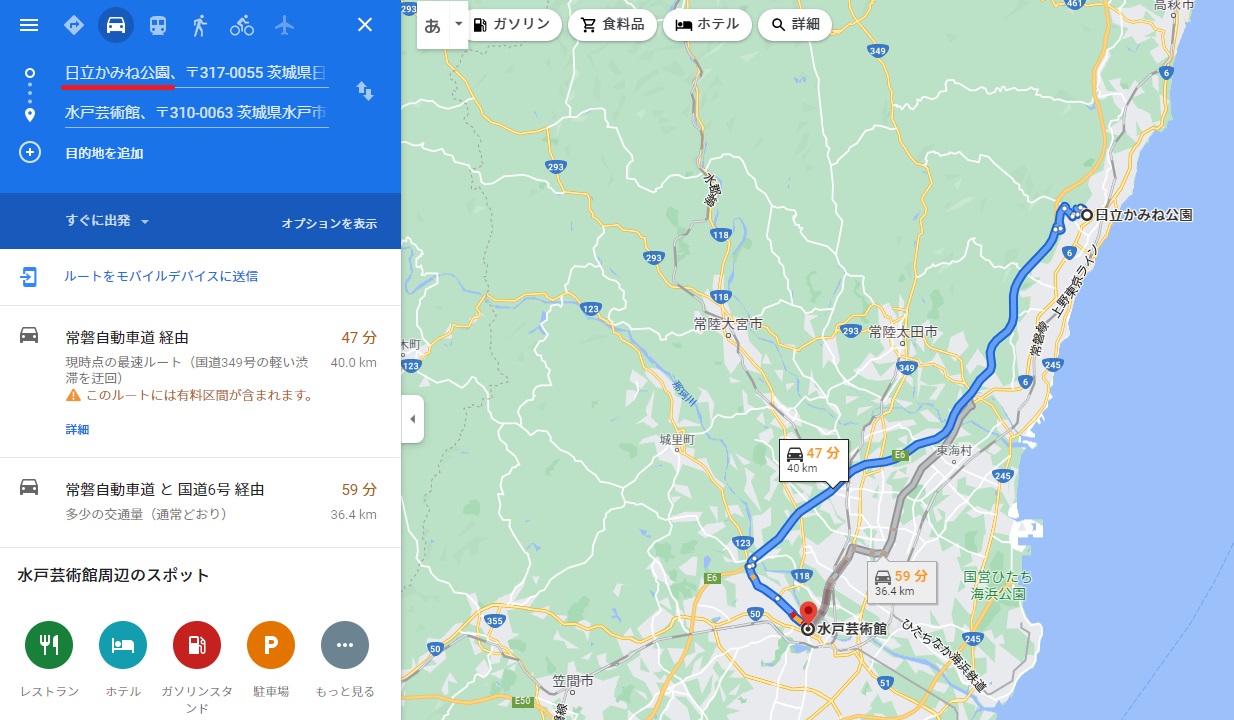The height and width of the screenshot is (720, 1234).
Task: Click the 日立かみね公園 starting point field
Action: point(196,73)
